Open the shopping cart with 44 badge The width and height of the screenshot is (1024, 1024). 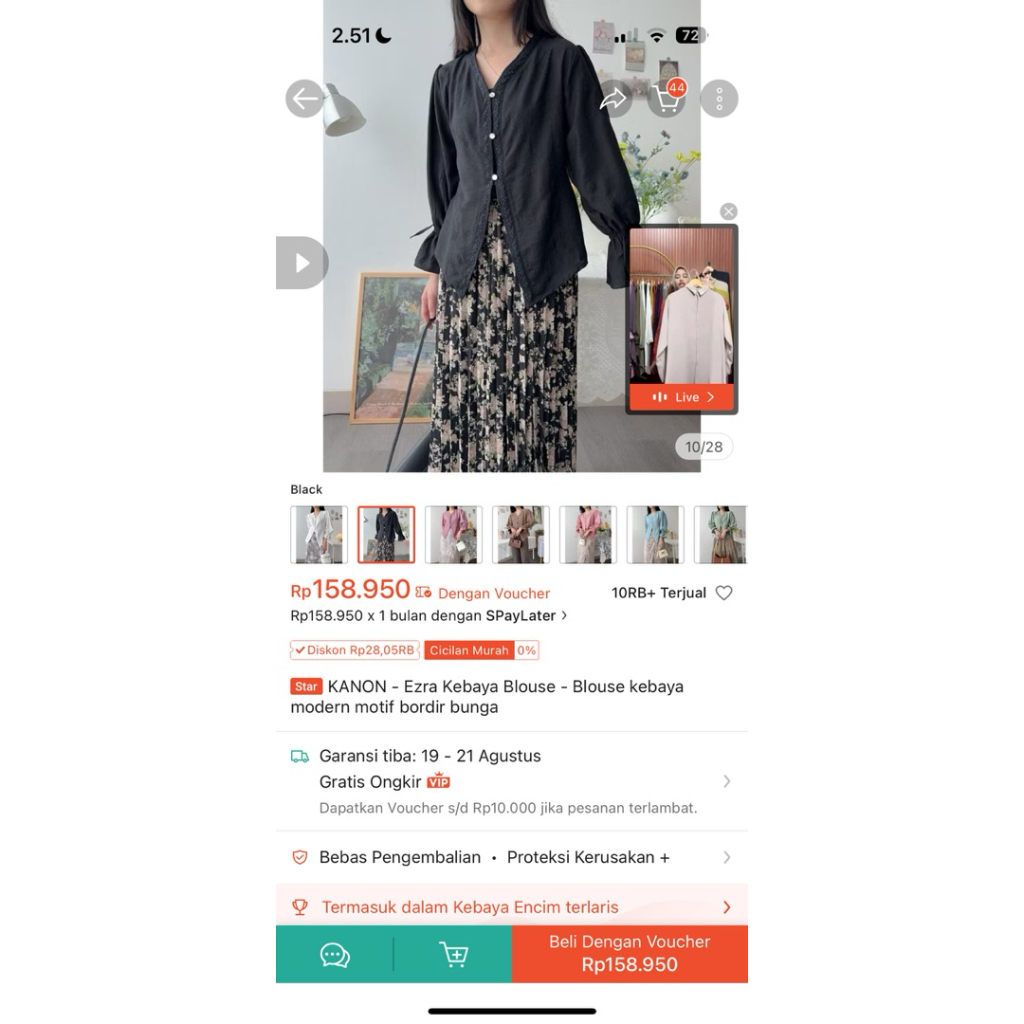tap(667, 98)
